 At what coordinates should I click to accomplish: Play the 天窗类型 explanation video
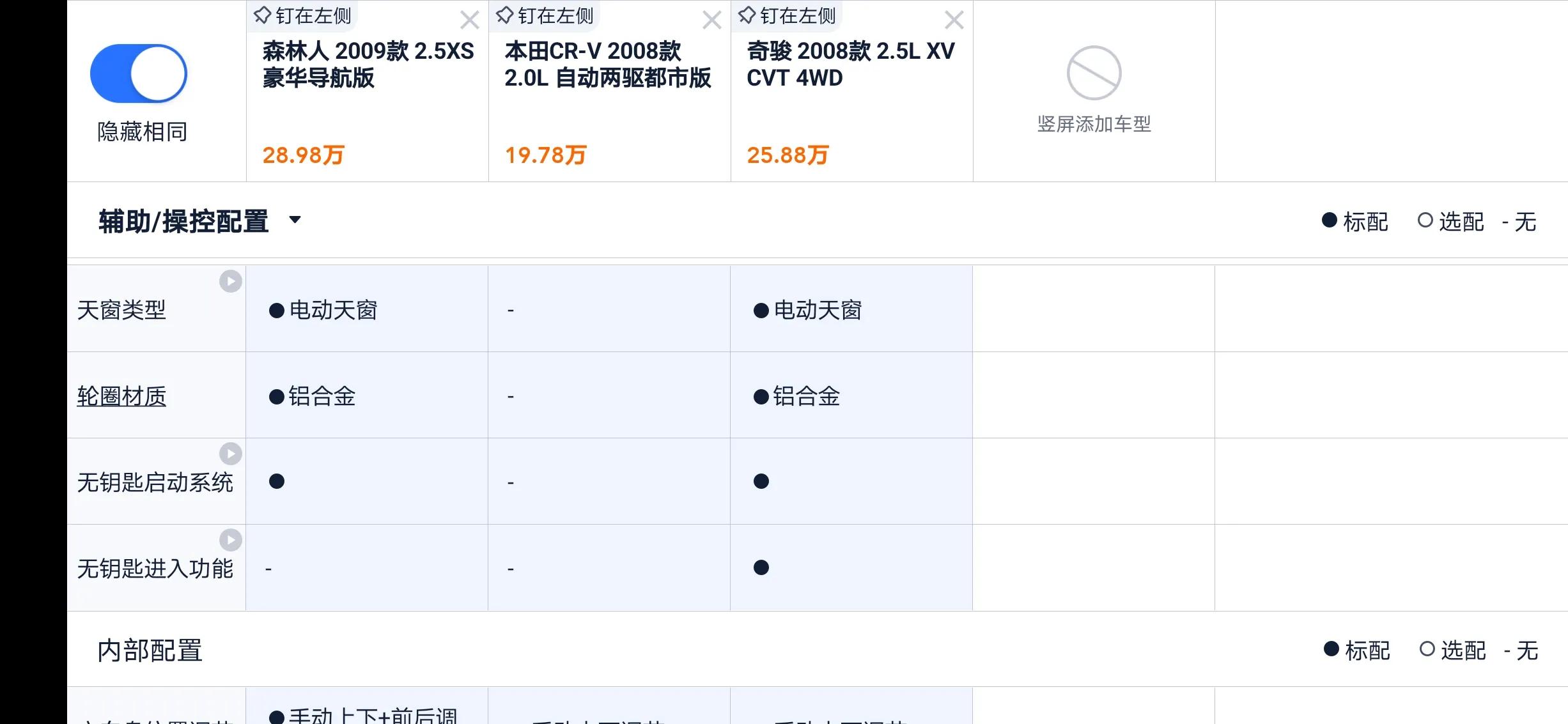(230, 281)
